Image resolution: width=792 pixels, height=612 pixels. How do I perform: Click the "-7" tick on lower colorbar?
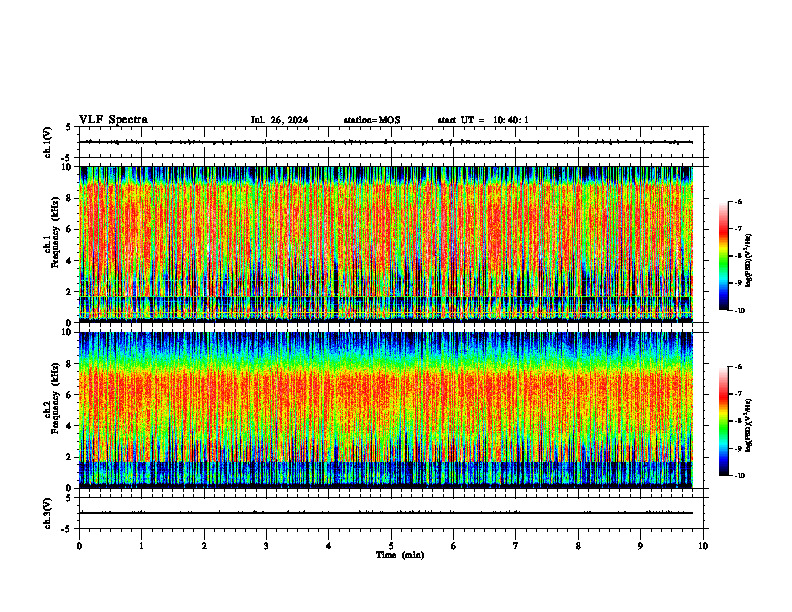click(738, 394)
